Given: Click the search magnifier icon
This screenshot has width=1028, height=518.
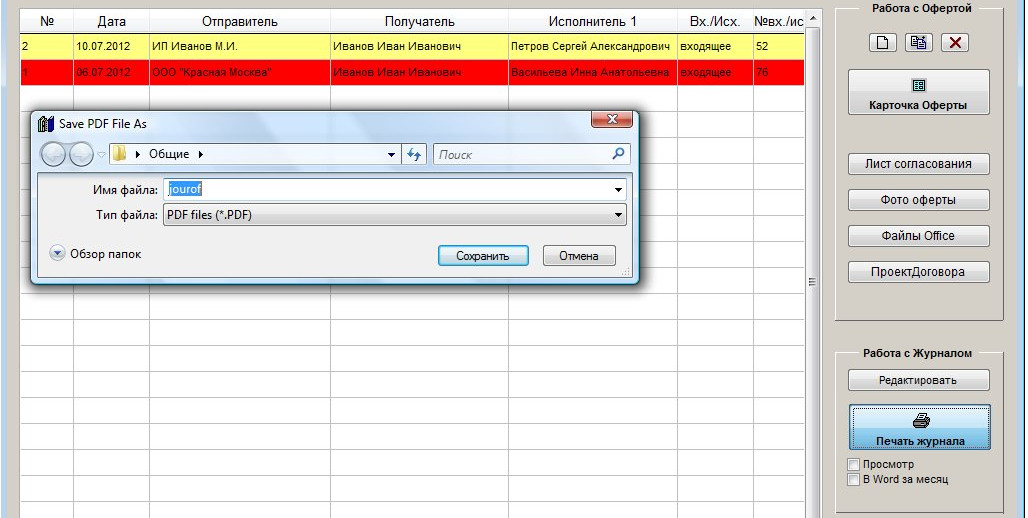Looking at the screenshot, I should click(618, 154).
